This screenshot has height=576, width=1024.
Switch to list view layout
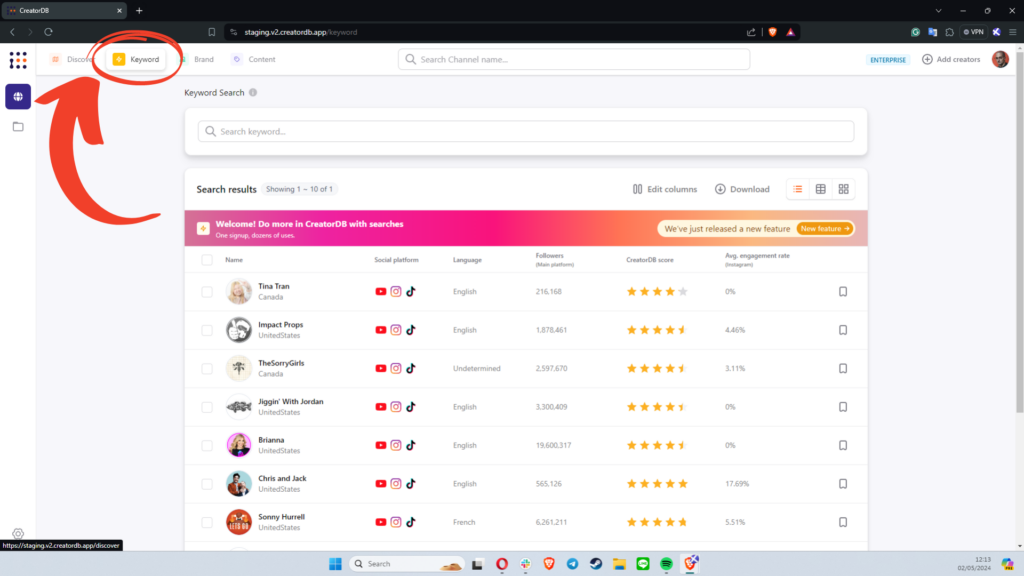pos(797,189)
